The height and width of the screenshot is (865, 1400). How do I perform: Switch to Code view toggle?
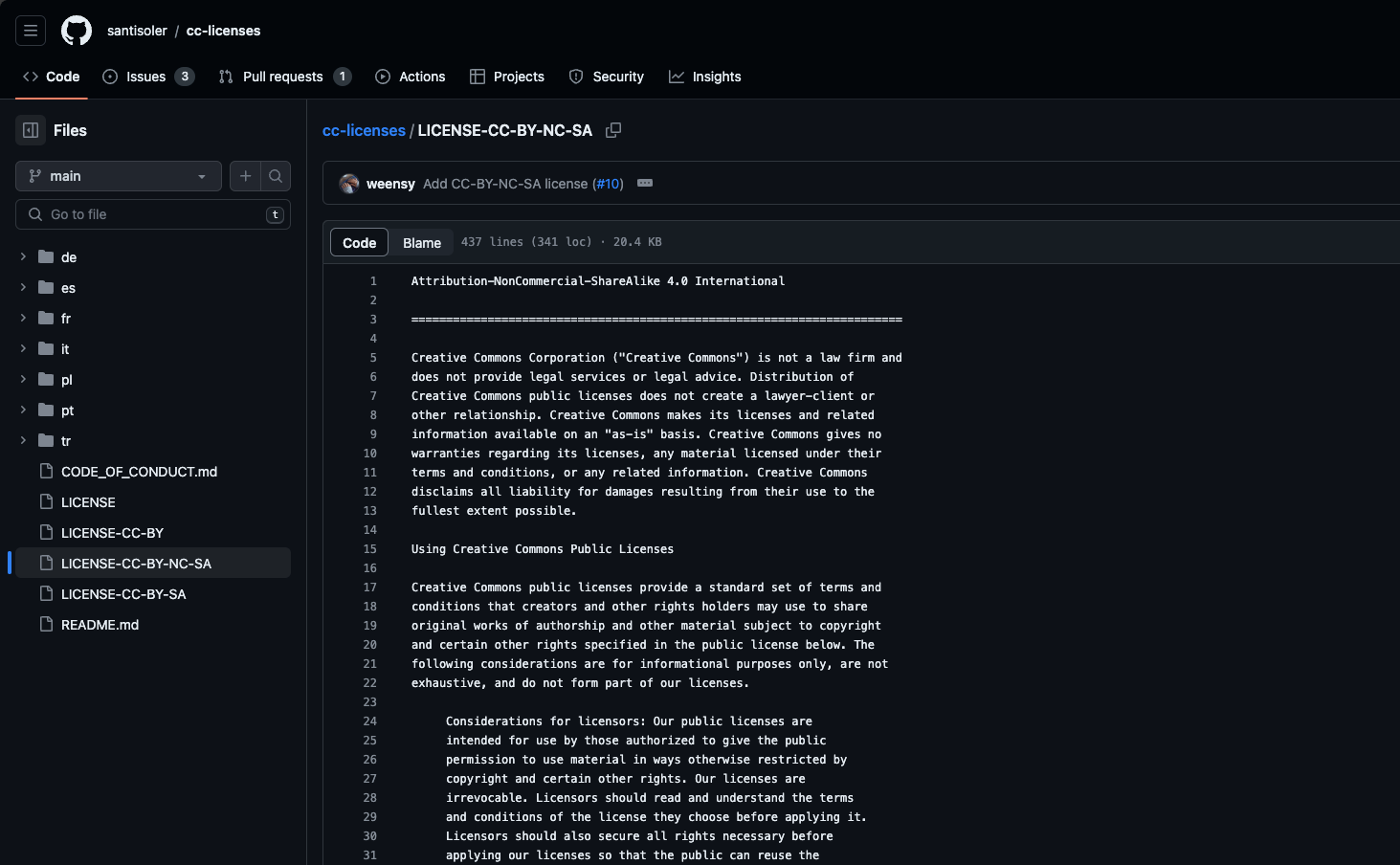(360, 243)
